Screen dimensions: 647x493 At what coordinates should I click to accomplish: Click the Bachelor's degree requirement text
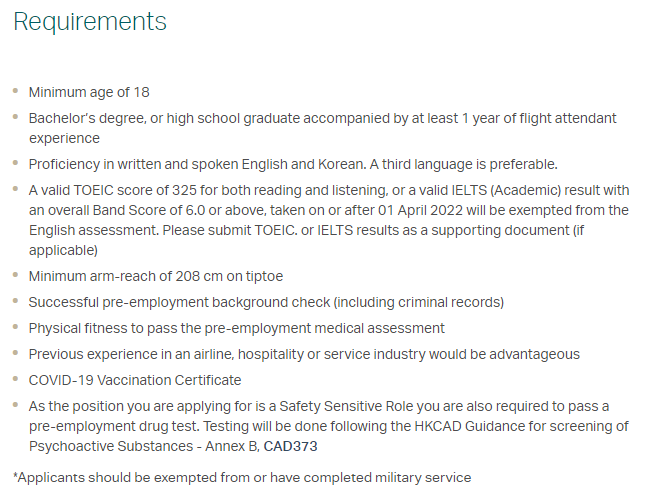pyautogui.click(x=322, y=128)
